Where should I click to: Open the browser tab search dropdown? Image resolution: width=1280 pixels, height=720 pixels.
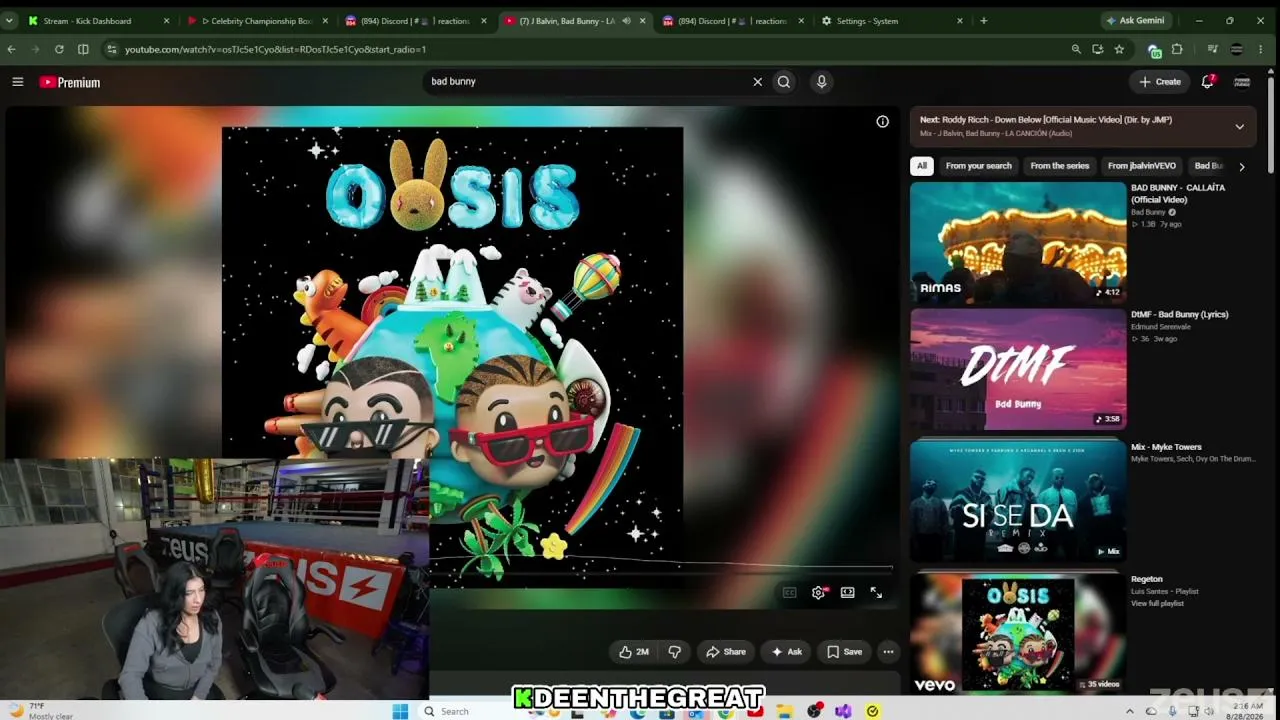9,20
